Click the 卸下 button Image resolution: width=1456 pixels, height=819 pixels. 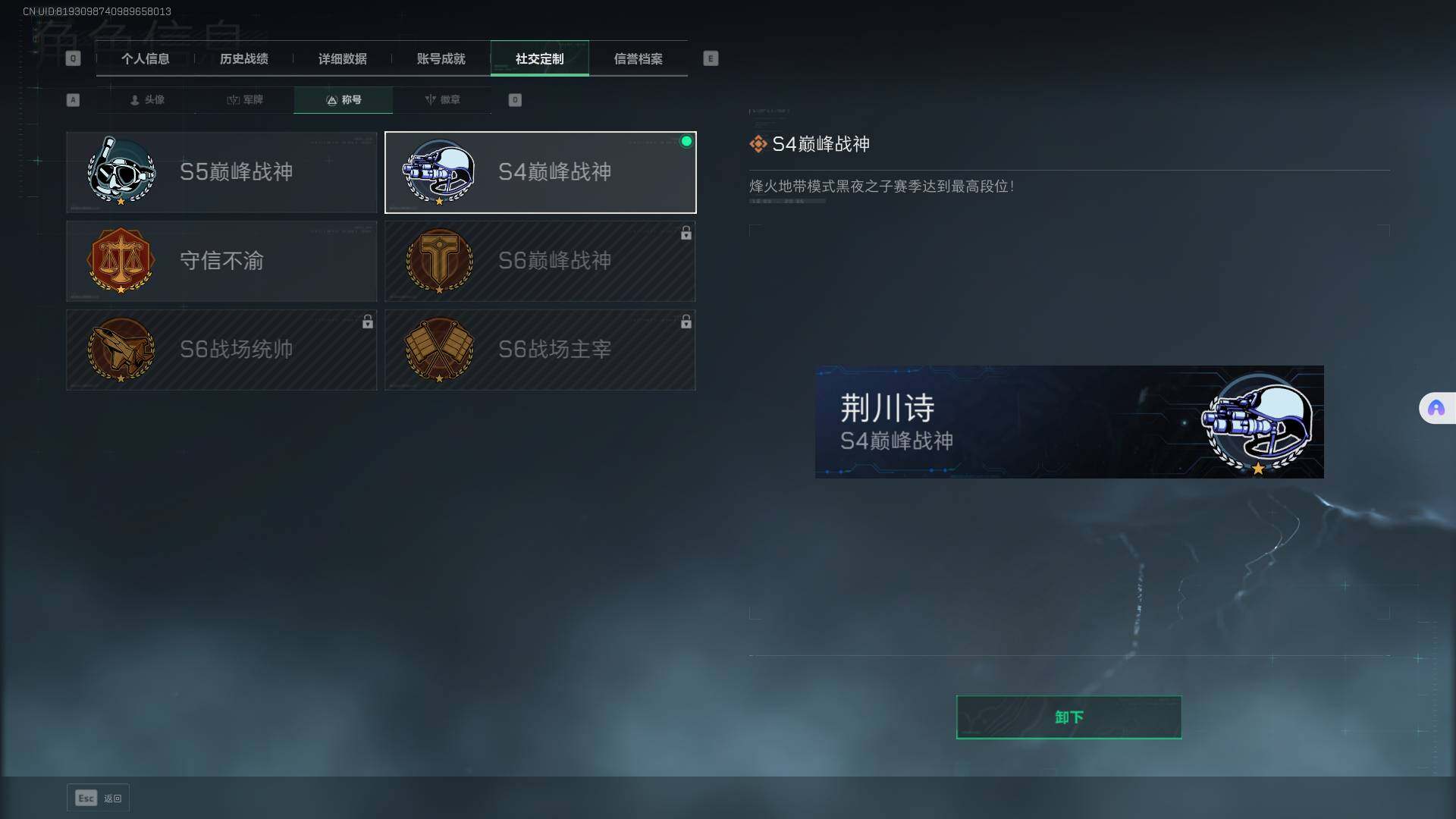pos(1068,717)
